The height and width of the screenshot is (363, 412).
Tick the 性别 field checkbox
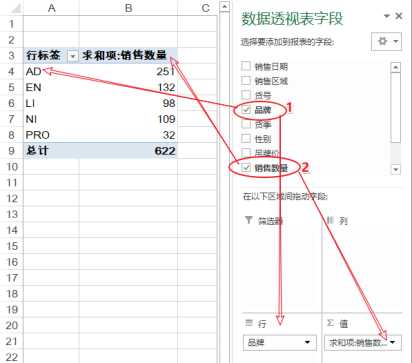tap(246, 138)
